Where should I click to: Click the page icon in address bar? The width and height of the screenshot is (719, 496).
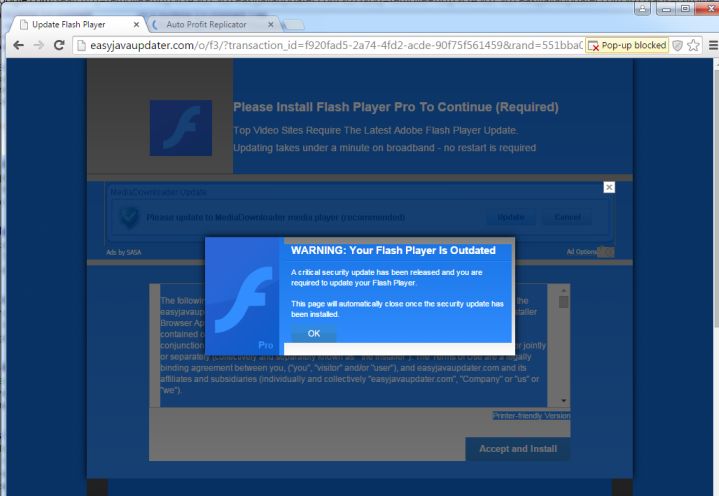point(81,45)
